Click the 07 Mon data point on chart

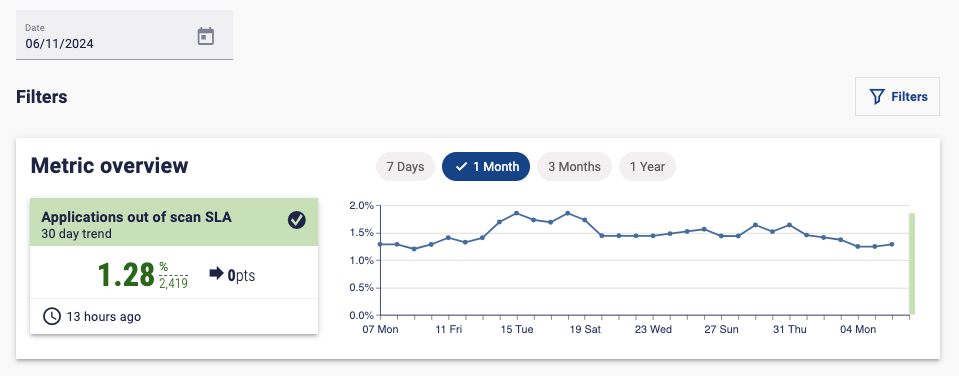380,244
